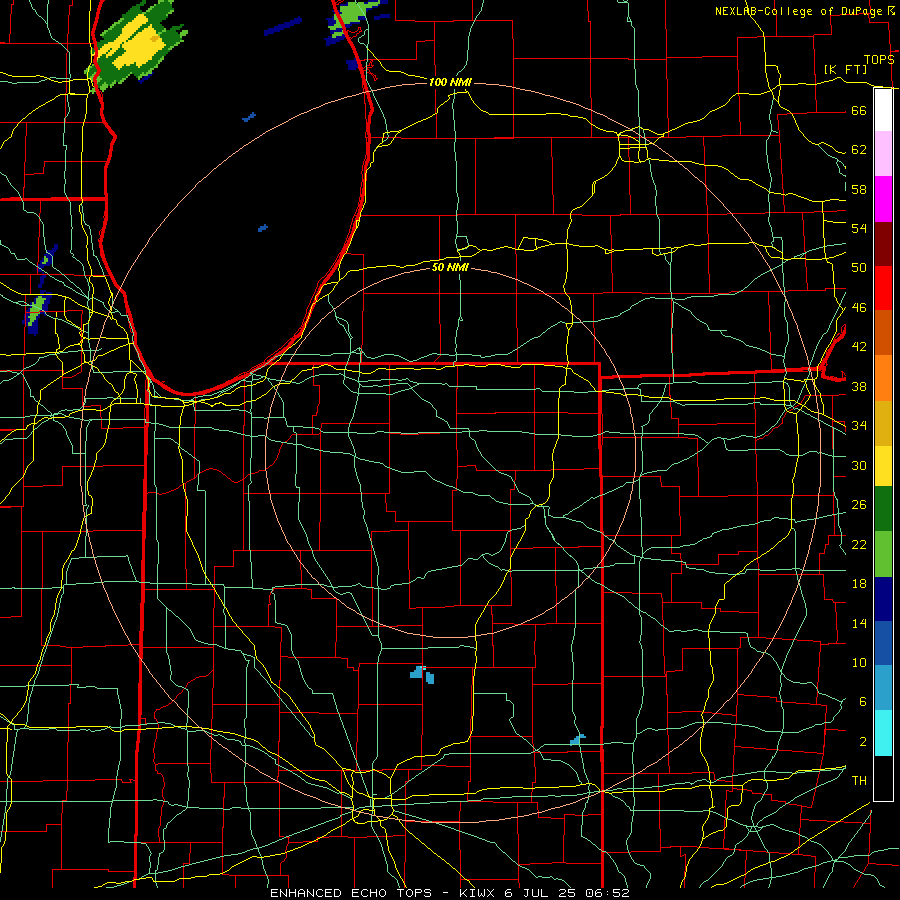Click the "TOPS" legend title
This screenshot has width=900, height=900.
click(879, 60)
